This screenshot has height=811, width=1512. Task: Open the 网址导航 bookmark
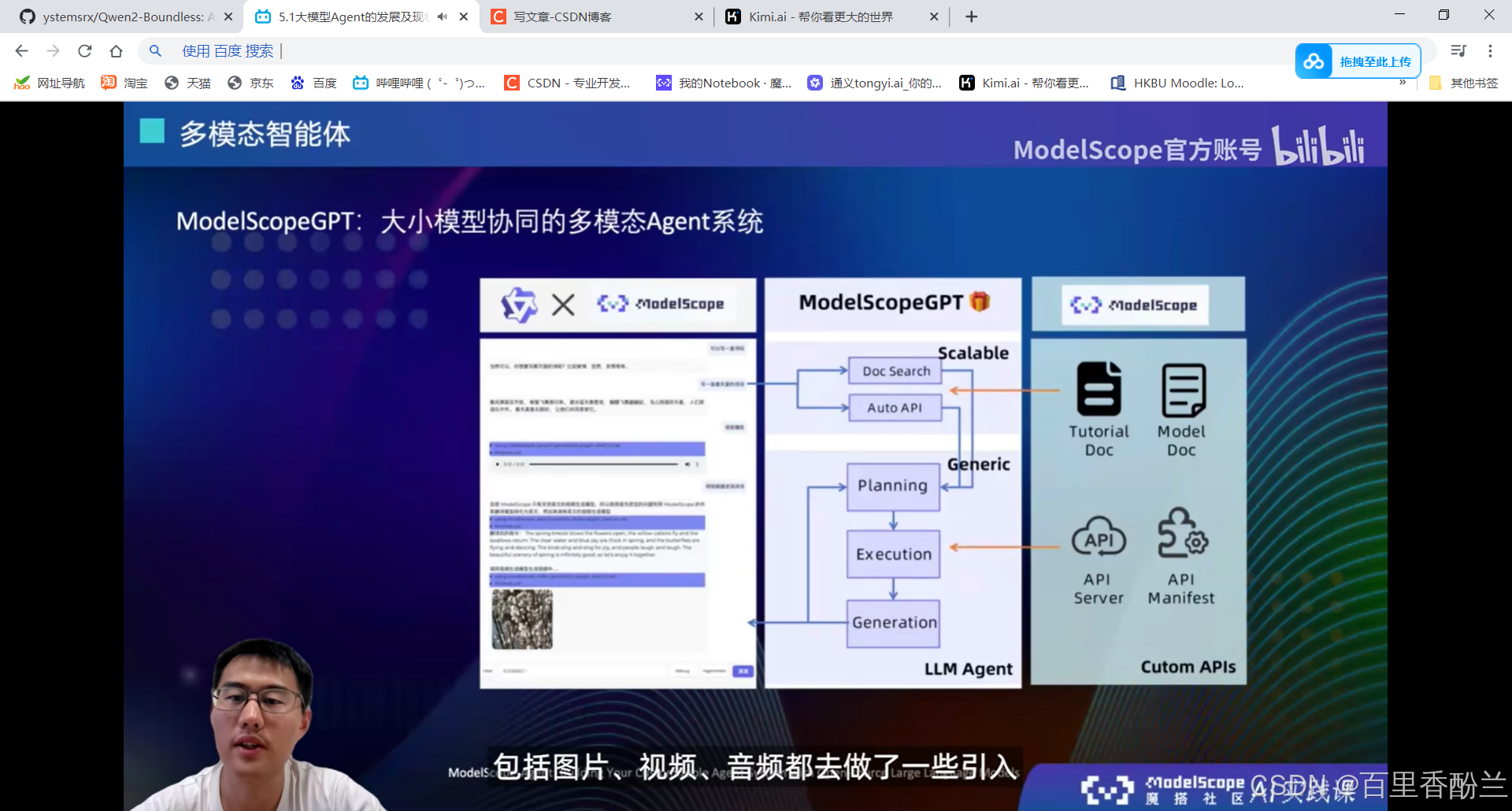(x=50, y=83)
